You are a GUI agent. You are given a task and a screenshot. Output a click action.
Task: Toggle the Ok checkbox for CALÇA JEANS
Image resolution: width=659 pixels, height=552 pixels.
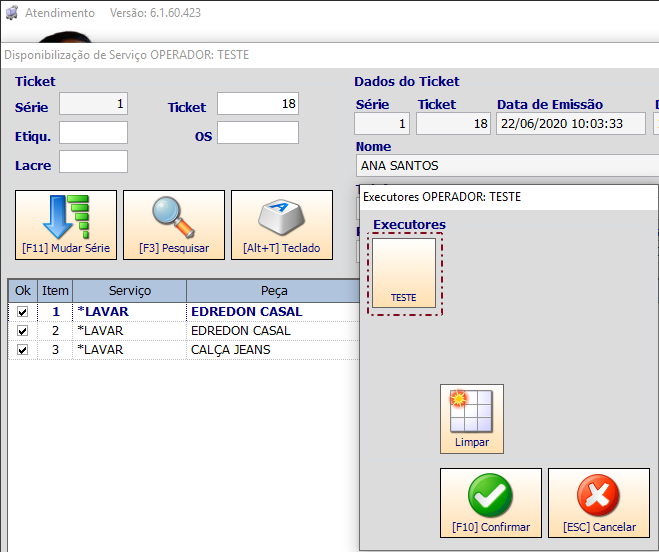coord(22,350)
